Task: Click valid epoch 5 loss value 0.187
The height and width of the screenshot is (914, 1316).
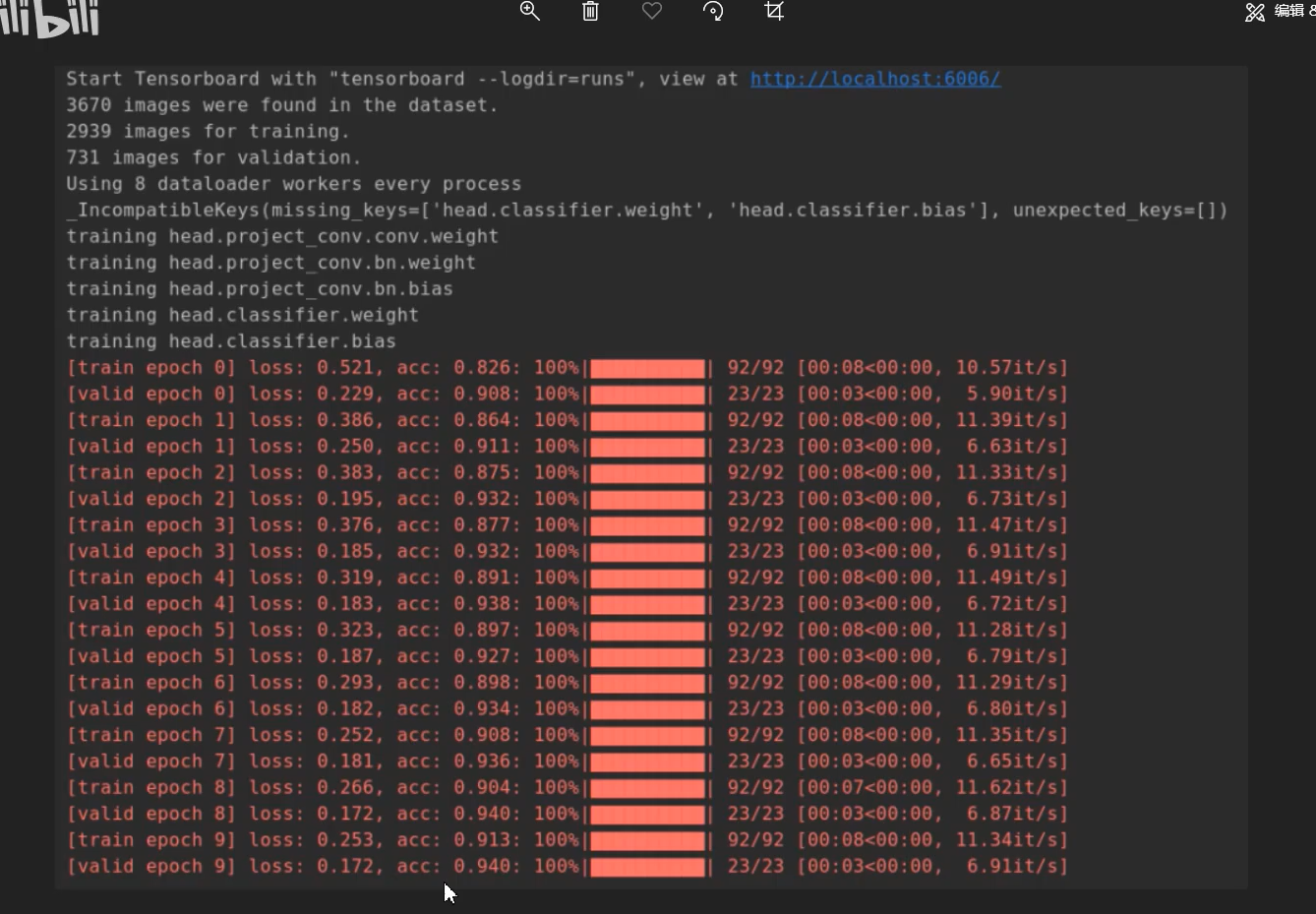Action: click(x=345, y=656)
